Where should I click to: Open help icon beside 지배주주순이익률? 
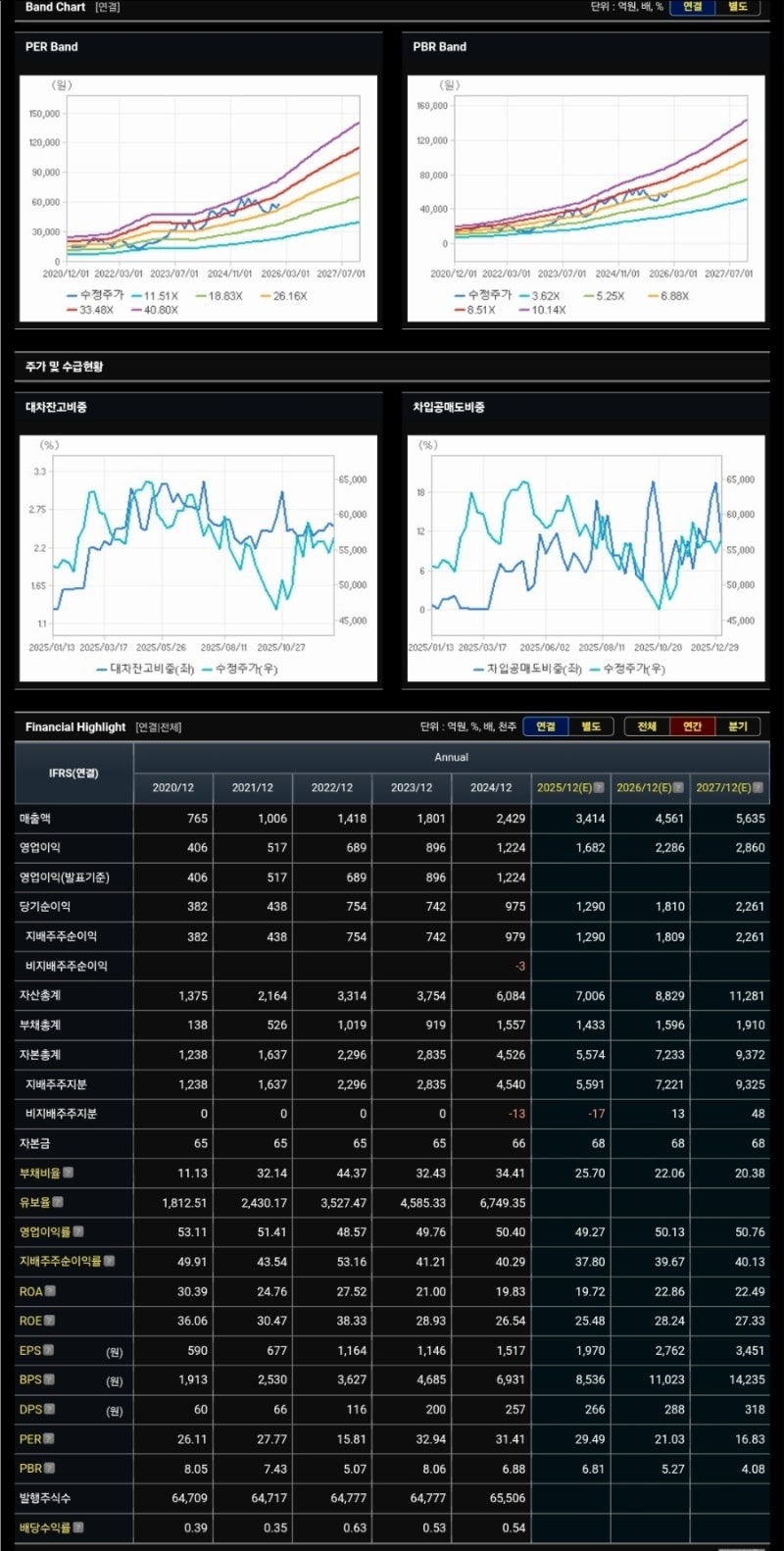pyautogui.click(x=110, y=1261)
